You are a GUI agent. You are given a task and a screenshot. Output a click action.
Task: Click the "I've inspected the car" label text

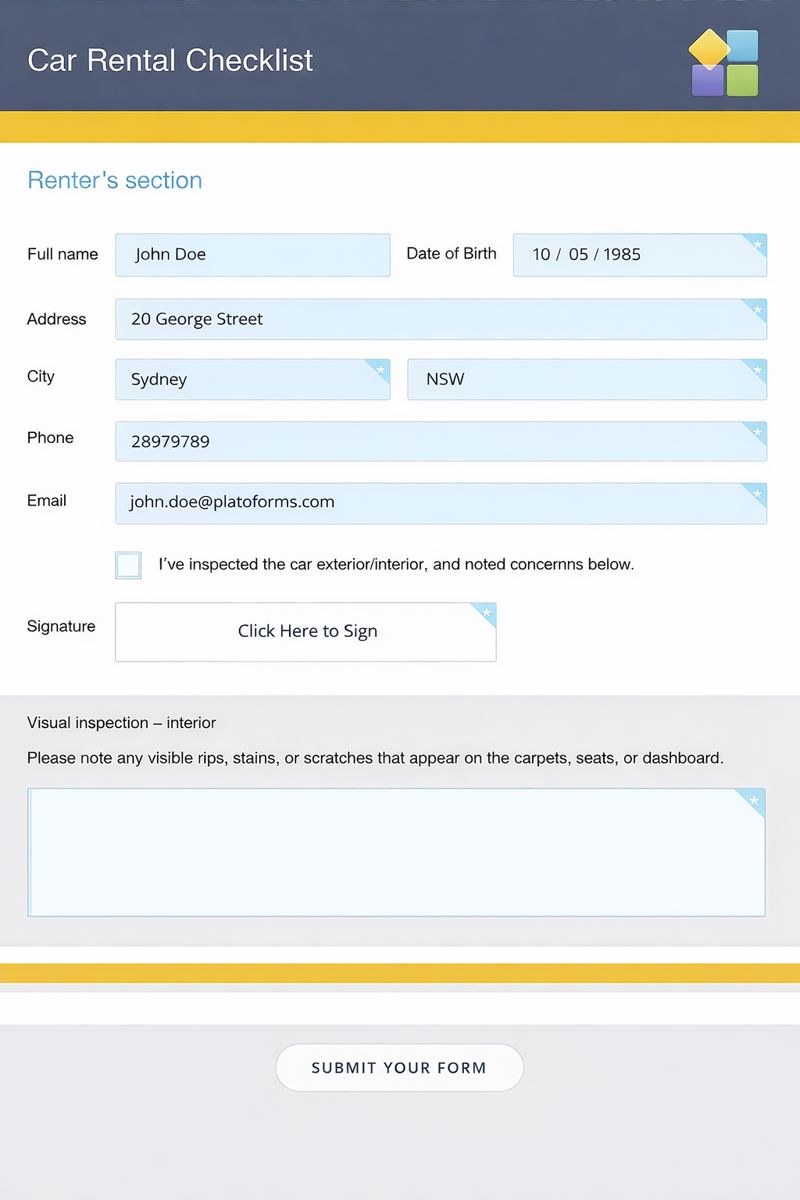[x=396, y=564]
